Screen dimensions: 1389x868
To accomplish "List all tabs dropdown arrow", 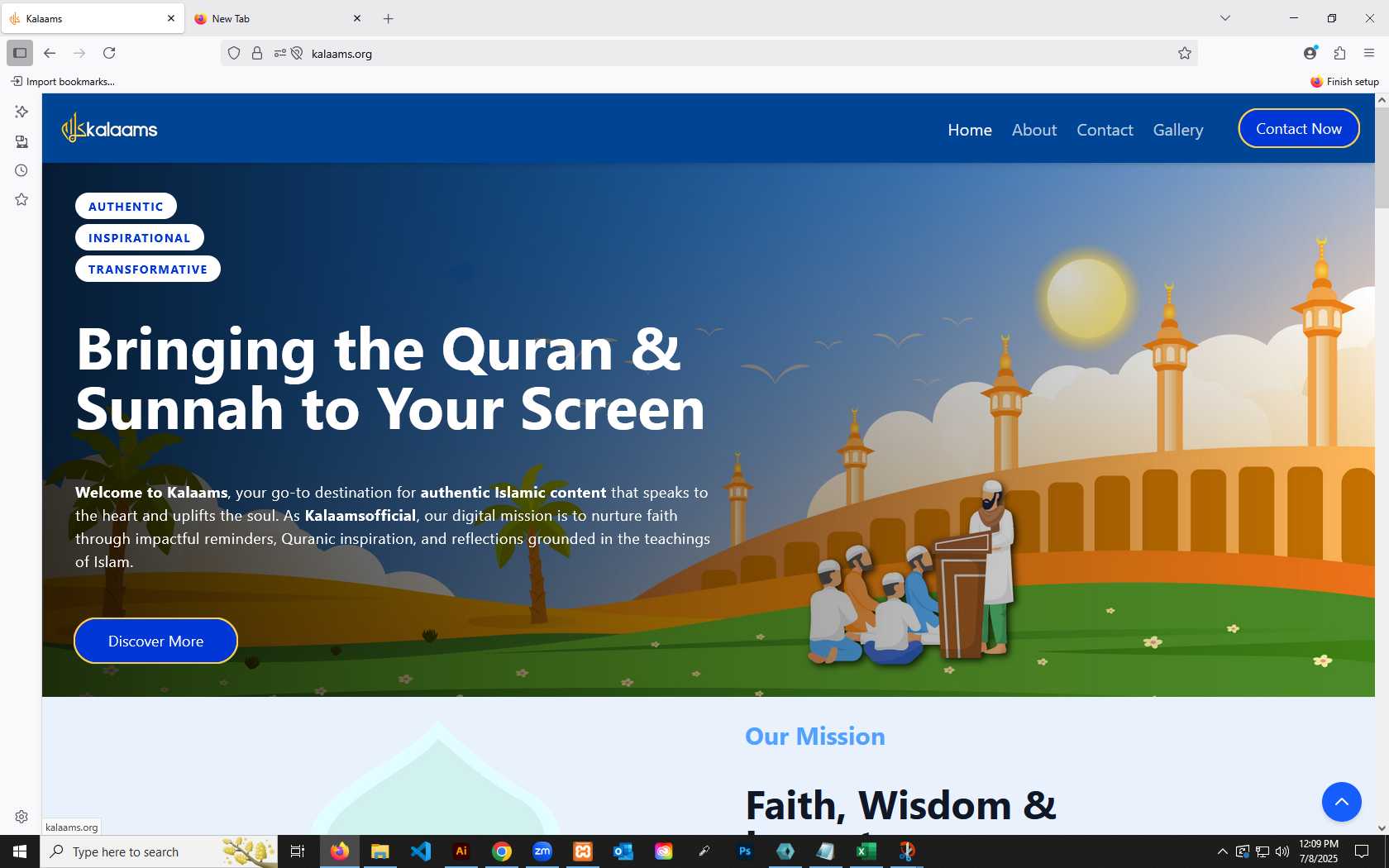I will 1225,18.
